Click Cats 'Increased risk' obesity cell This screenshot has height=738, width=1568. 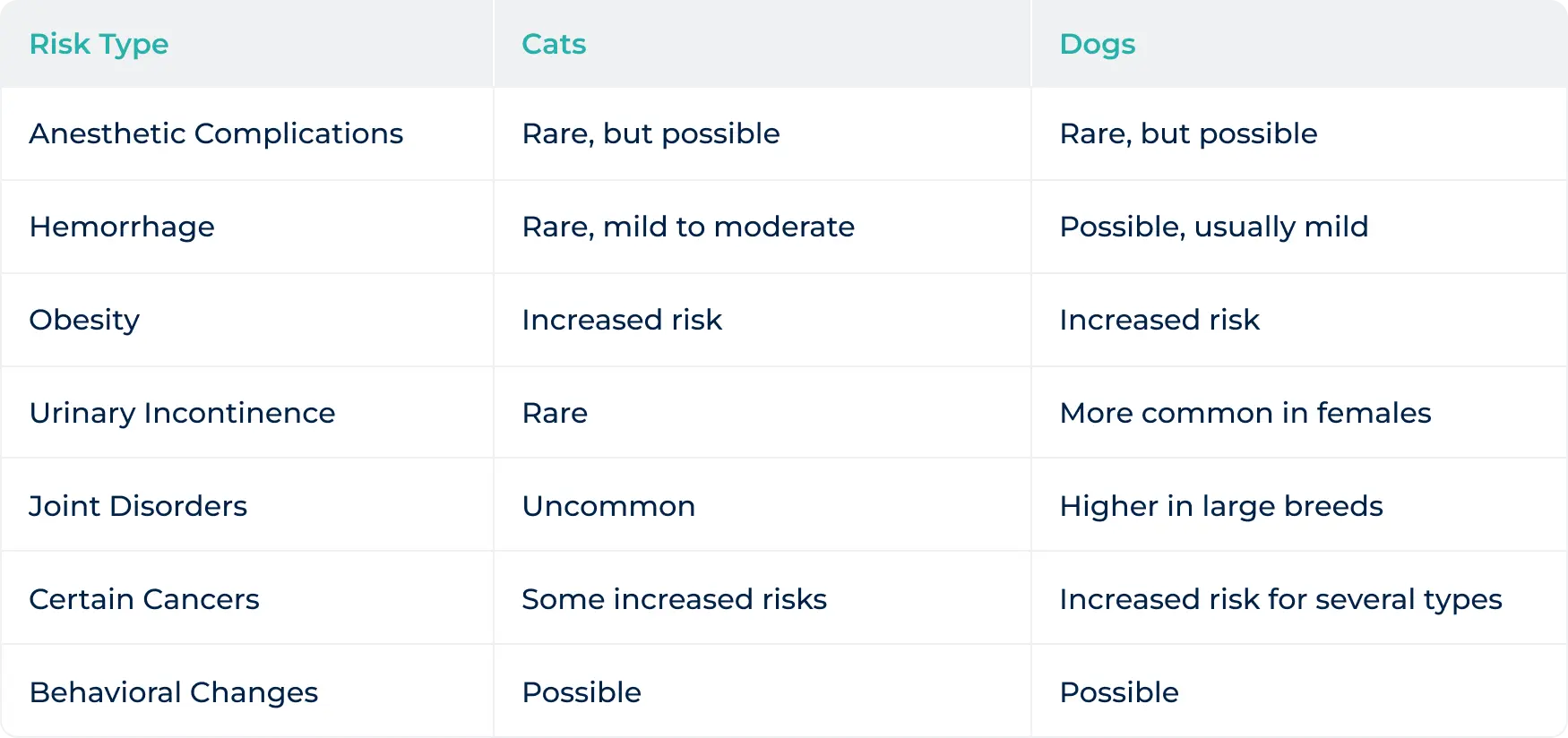click(x=622, y=320)
